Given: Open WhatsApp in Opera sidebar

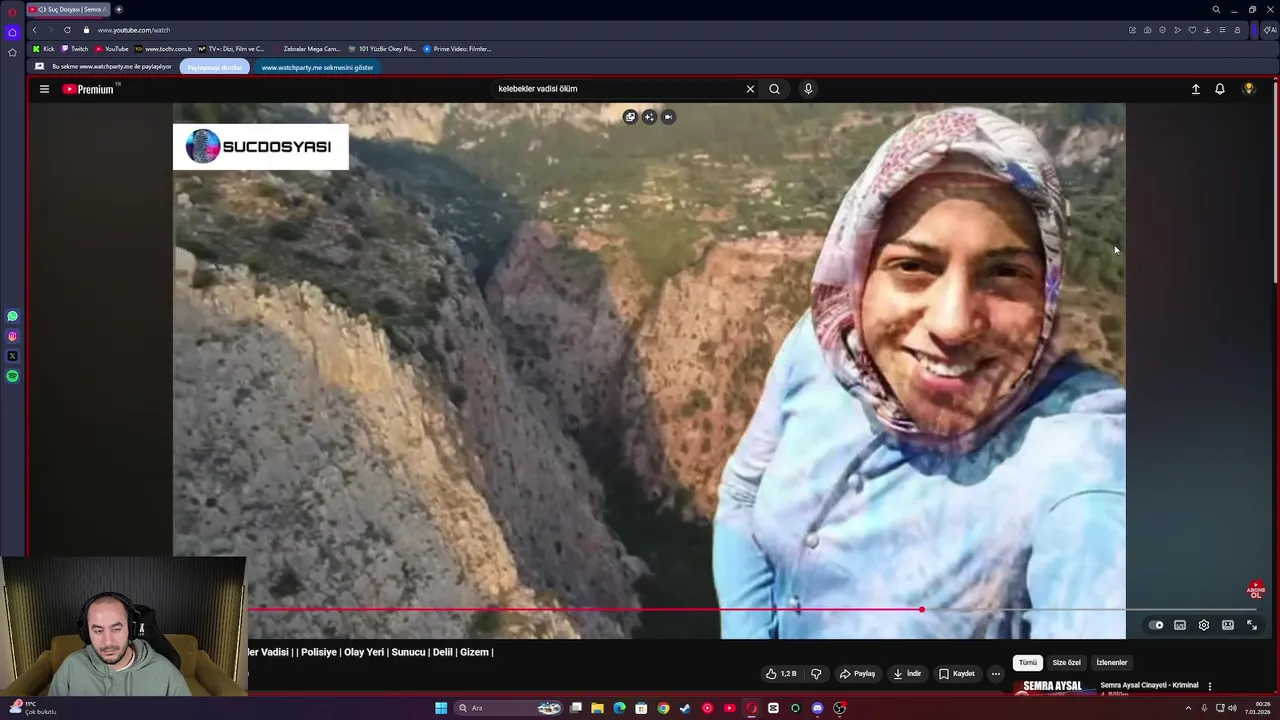Looking at the screenshot, I should (x=12, y=316).
